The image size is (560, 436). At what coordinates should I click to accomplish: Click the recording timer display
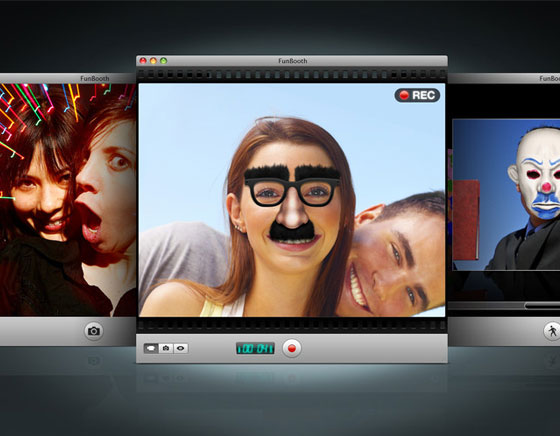click(x=255, y=348)
